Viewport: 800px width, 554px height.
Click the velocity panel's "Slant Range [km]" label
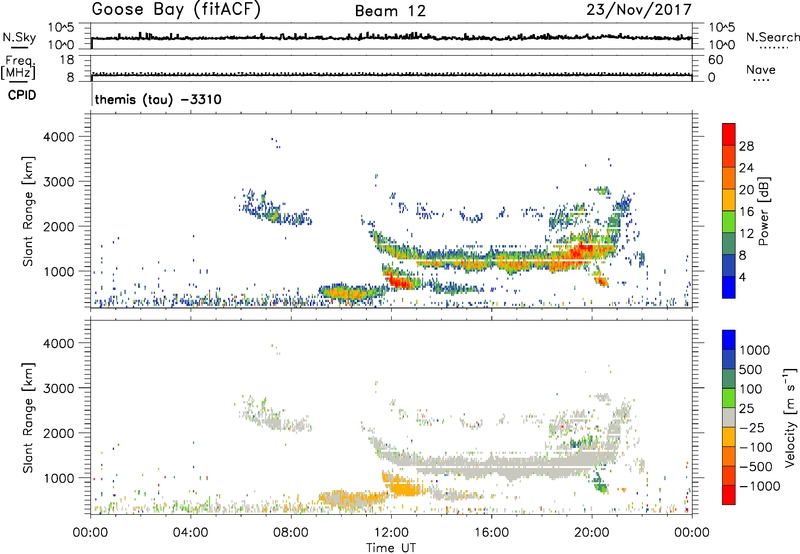(28, 417)
